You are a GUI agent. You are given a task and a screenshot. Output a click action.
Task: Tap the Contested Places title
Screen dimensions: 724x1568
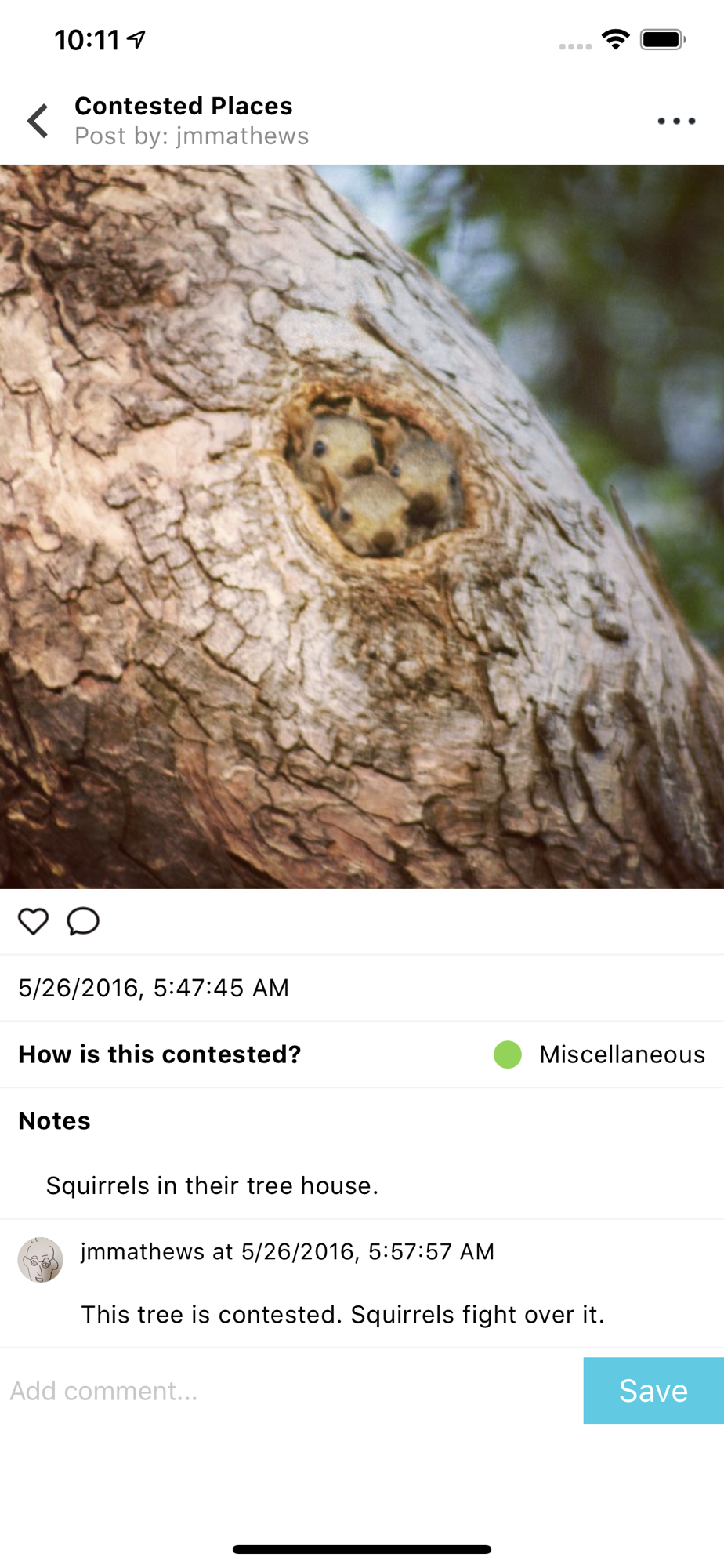coord(183,106)
